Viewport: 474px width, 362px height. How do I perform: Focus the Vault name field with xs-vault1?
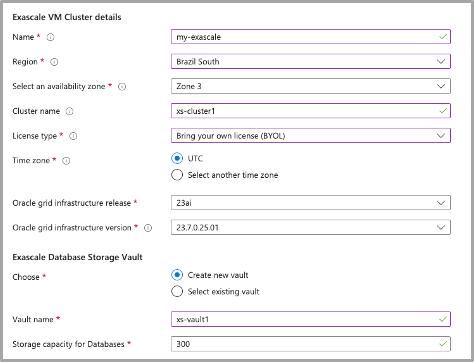pyautogui.click(x=311, y=319)
